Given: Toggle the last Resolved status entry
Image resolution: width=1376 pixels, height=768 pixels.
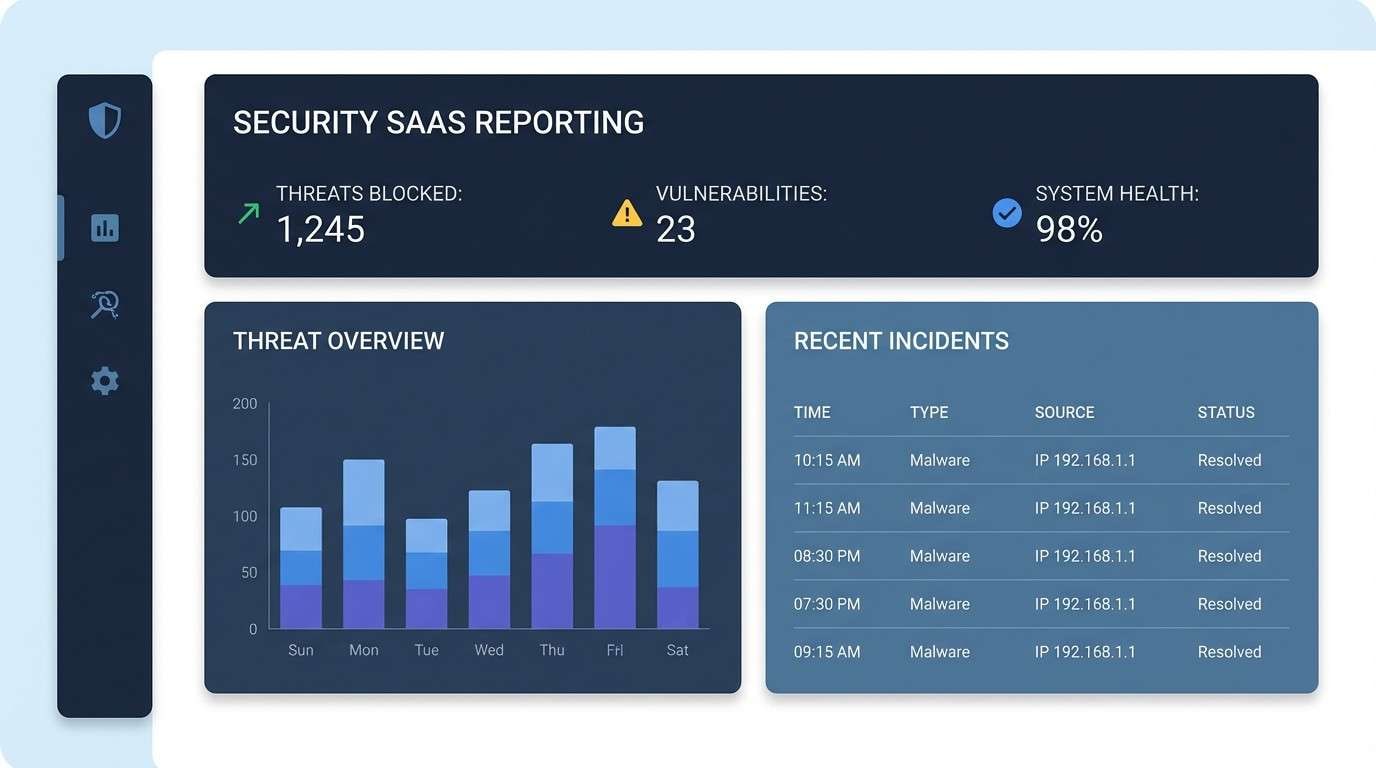Looking at the screenshot, I should [x=1229, y=651].
